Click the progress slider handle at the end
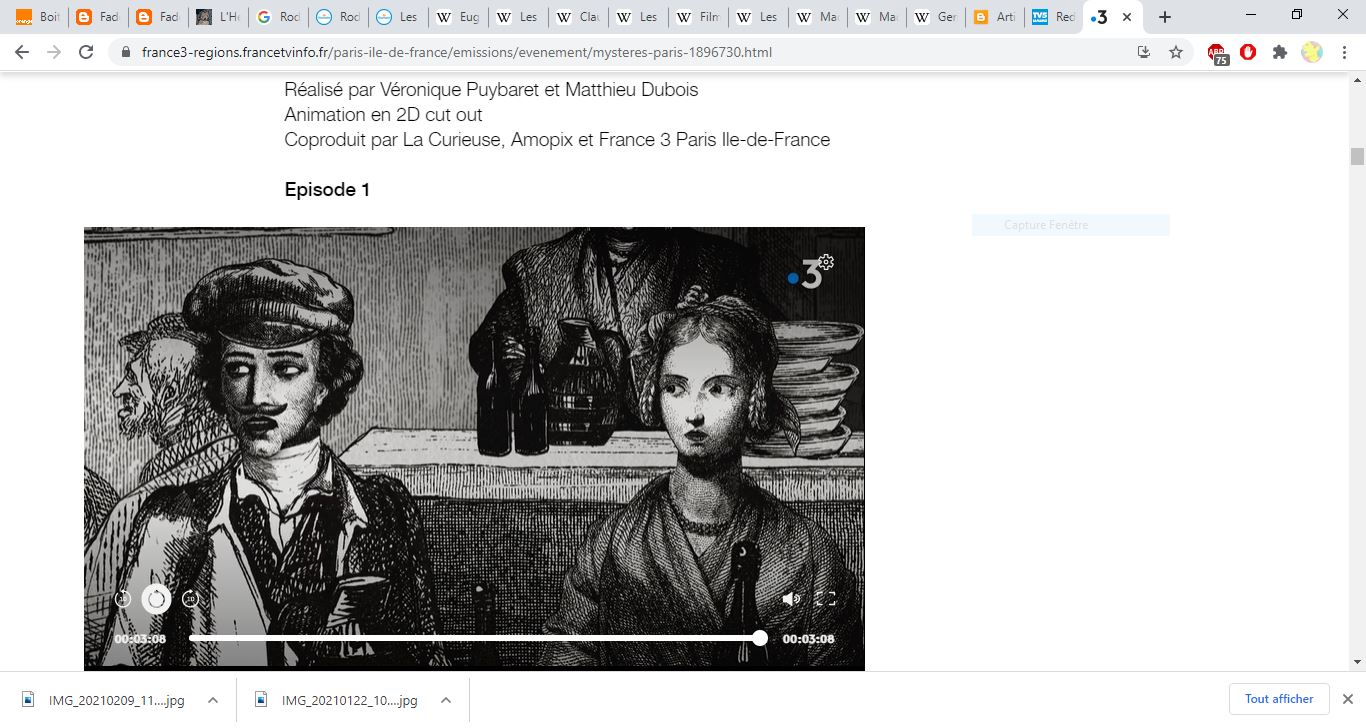The height and width of the screenshot is (728, 1366). point(760,638)
